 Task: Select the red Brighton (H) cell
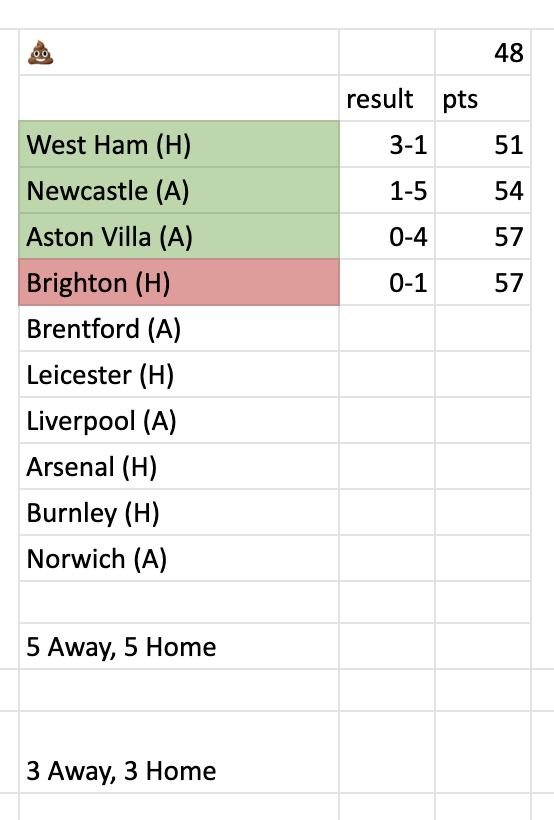tap(179, 282)
